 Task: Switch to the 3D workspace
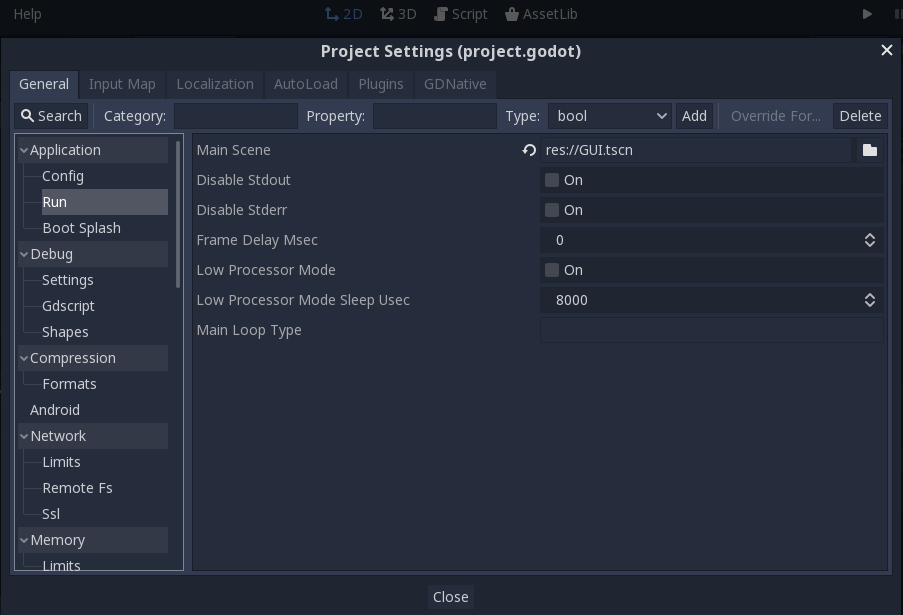398,14
